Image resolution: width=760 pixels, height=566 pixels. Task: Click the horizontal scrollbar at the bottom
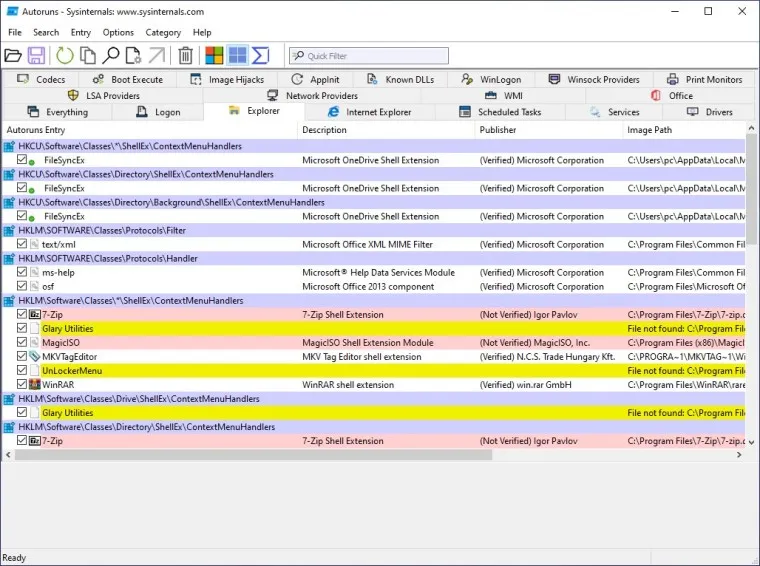pos(250,454)
